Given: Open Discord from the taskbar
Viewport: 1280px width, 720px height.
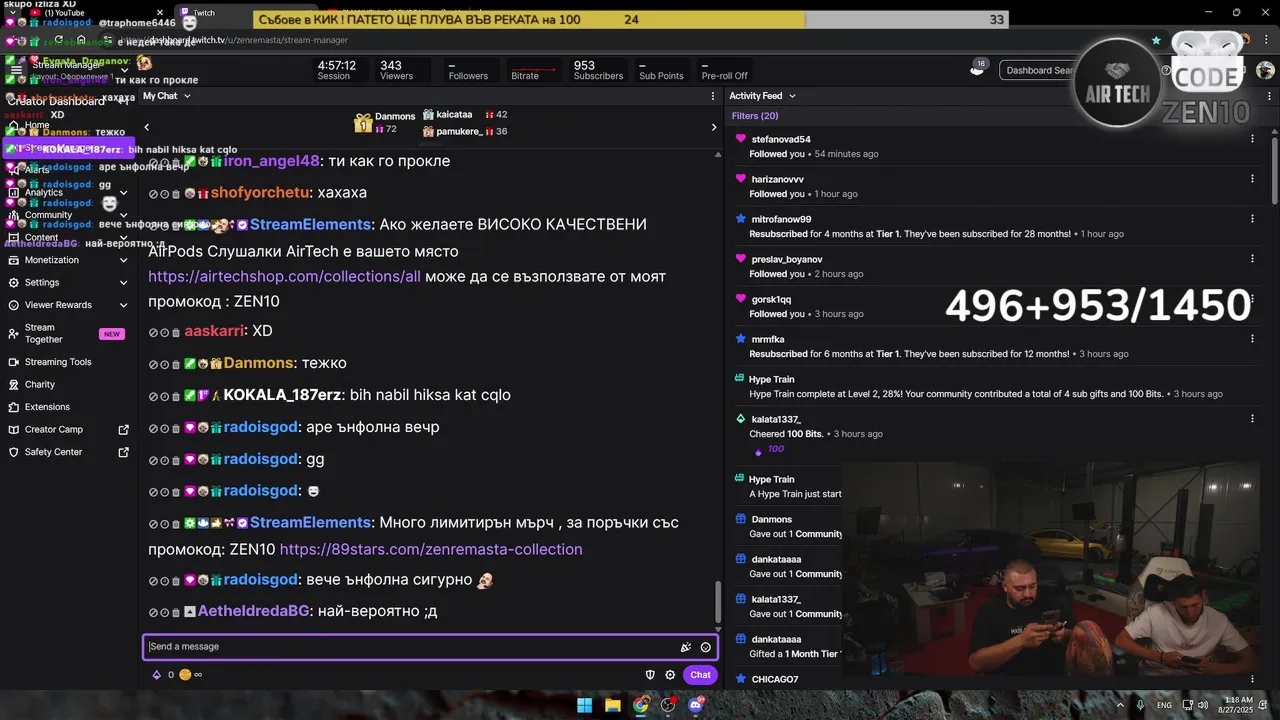Looking at the screenshot, I should coord(697,705).
